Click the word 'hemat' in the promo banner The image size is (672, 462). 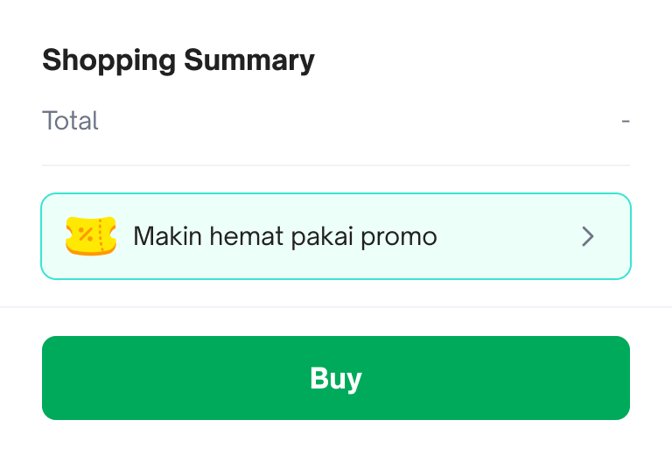(246, 236)
